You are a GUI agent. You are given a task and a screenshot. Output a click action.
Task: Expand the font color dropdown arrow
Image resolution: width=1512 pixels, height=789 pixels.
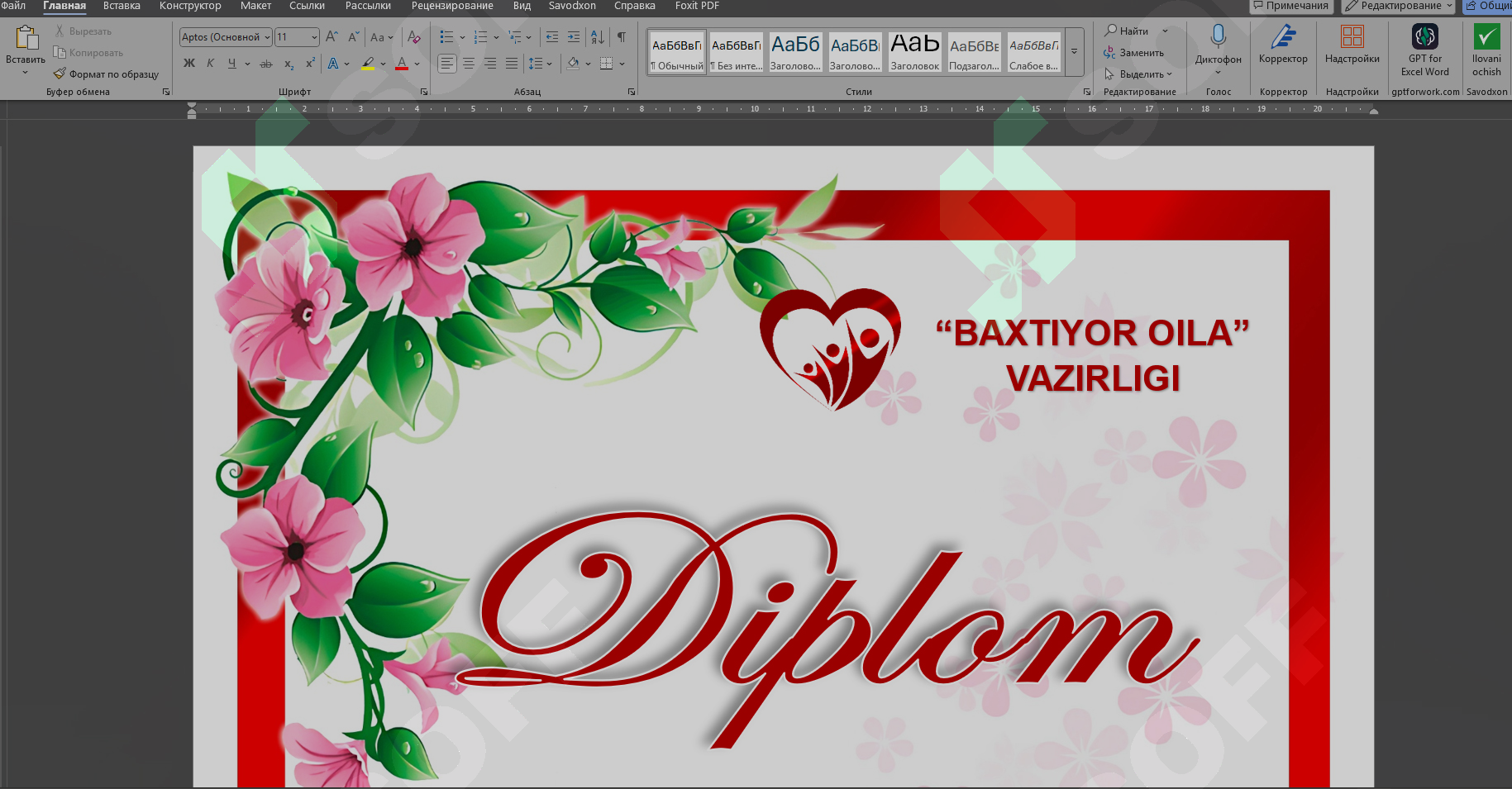417,64
